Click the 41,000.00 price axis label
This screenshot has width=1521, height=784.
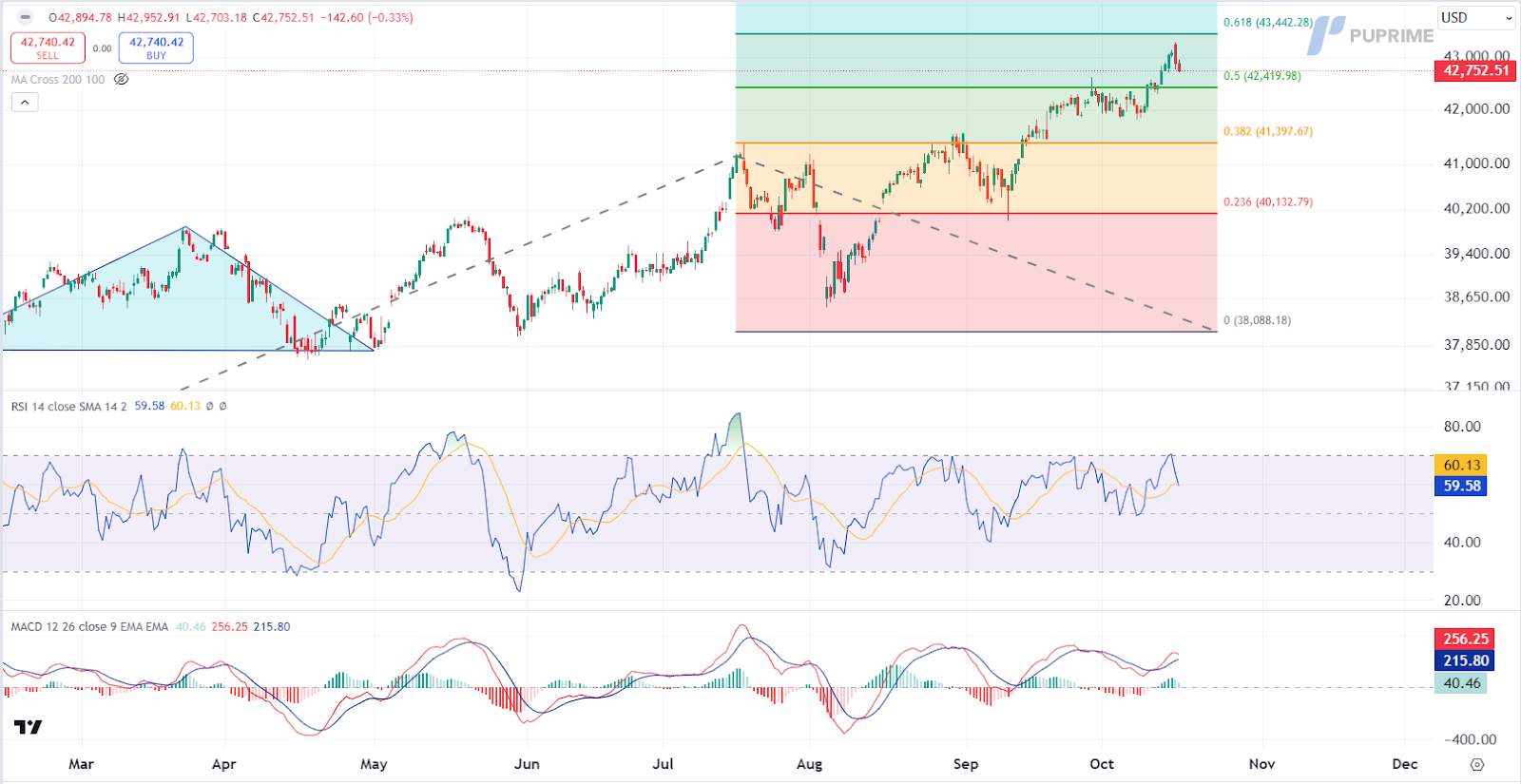(1476, 163)
